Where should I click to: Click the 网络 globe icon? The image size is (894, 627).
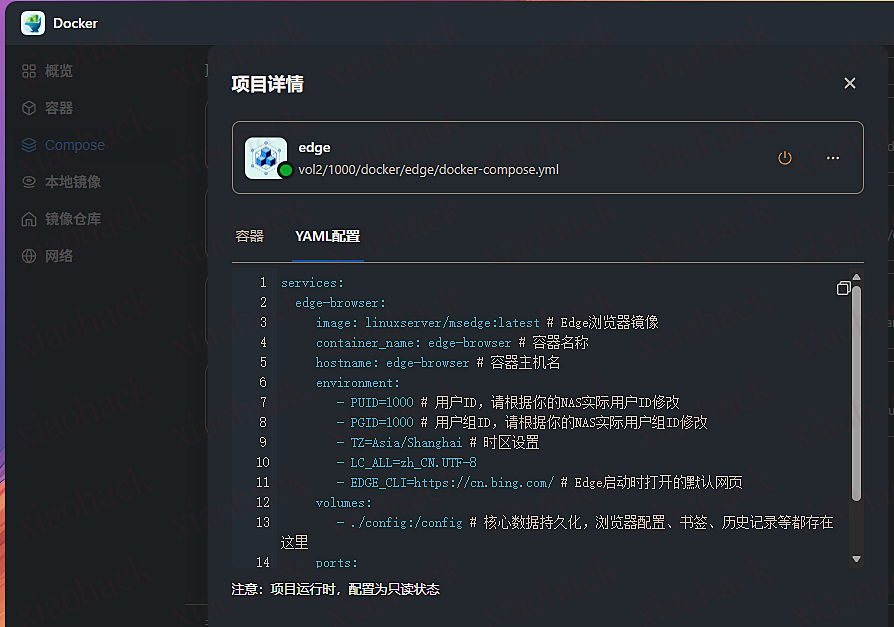tap(29, 256)
